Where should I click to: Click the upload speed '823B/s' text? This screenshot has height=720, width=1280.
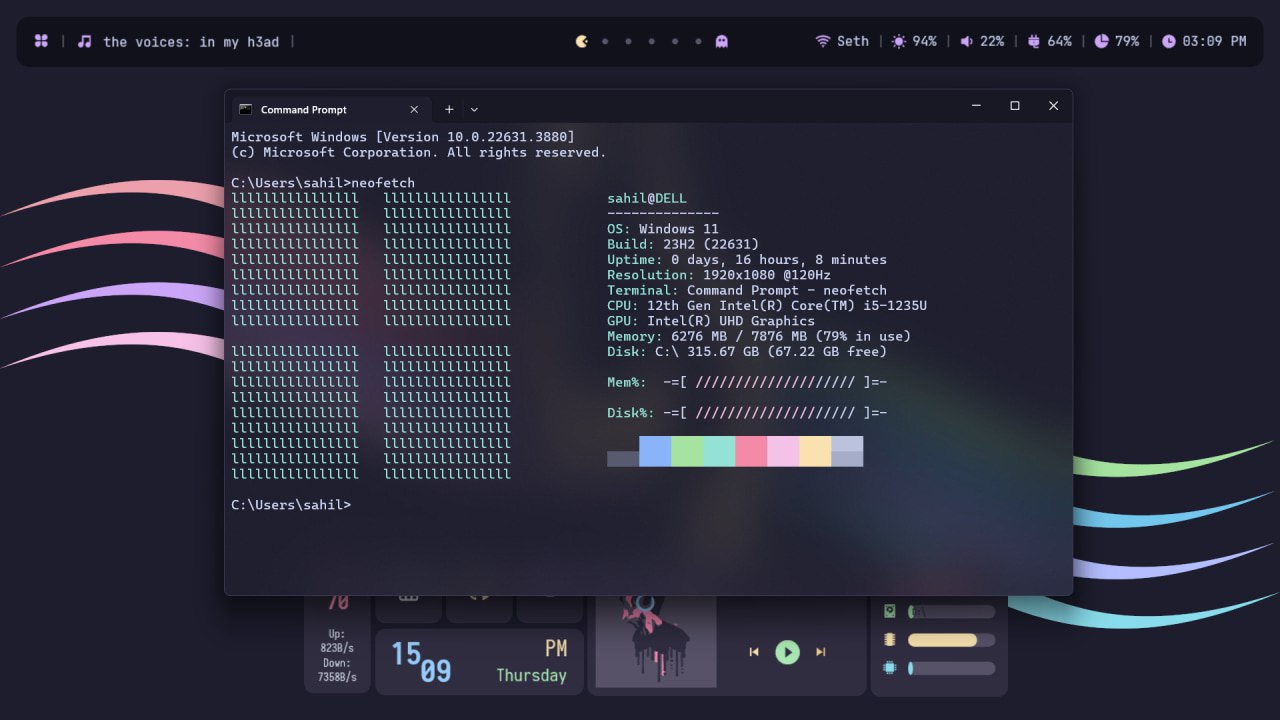coord(337,648)
